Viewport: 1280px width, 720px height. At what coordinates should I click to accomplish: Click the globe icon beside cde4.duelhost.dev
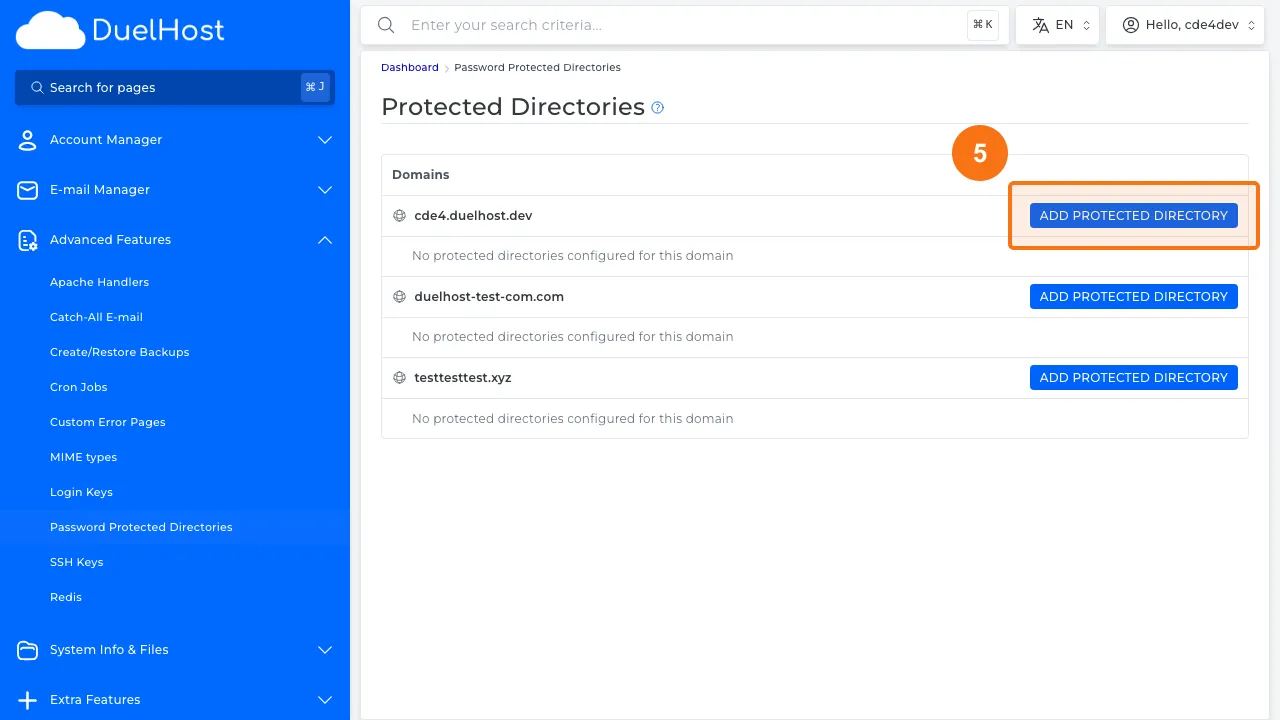click(399, 216)
